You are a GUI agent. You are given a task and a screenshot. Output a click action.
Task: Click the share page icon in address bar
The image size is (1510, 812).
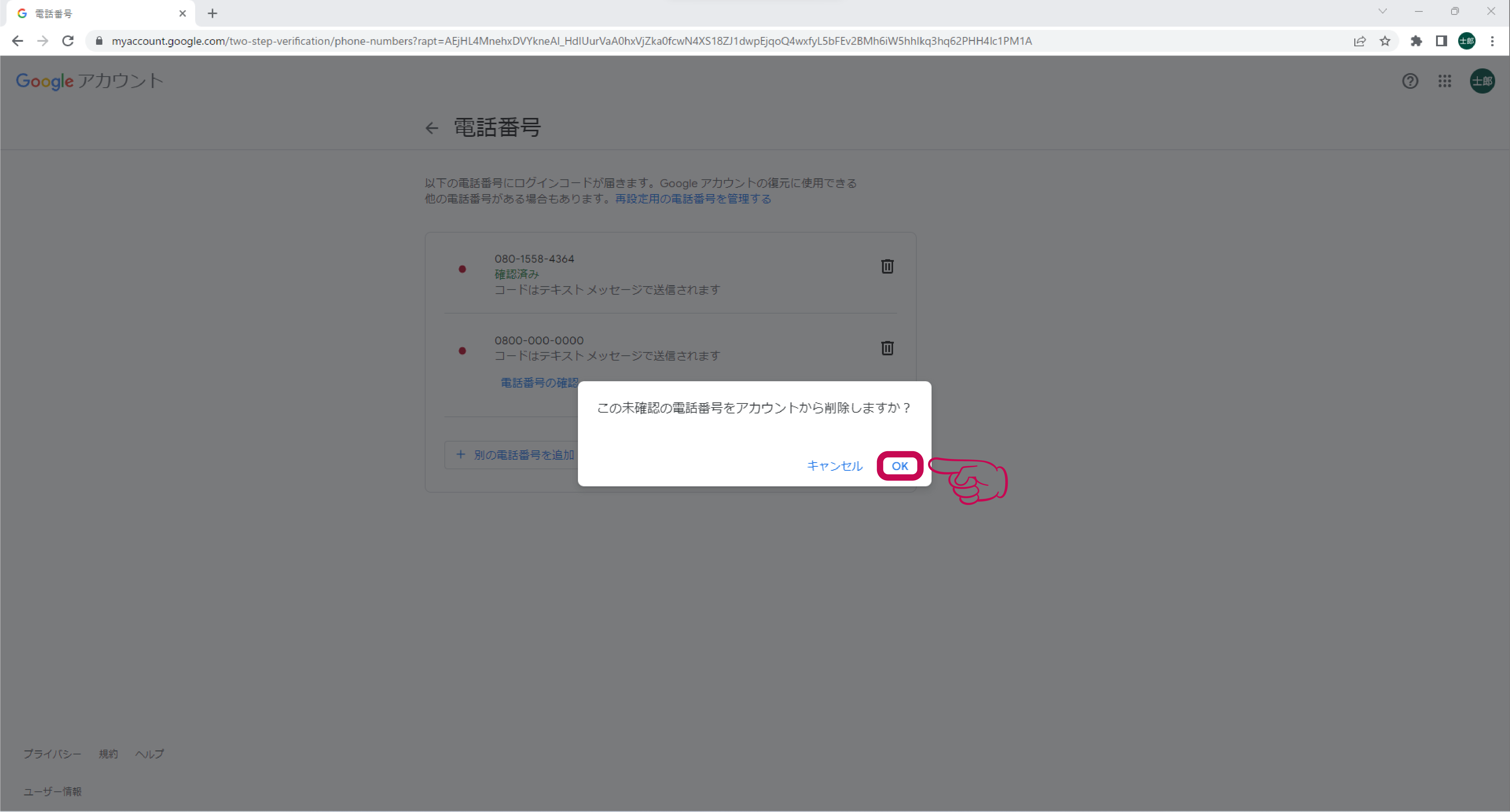point(1359,41)
